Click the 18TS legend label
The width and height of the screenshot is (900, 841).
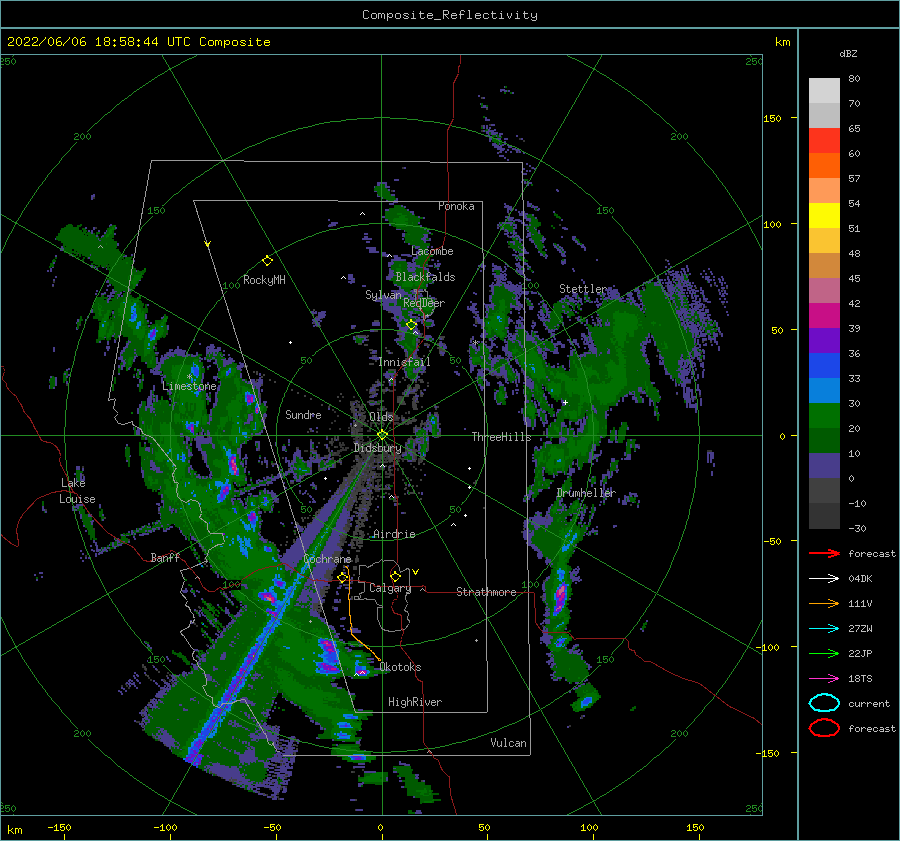tap(860, 679)
